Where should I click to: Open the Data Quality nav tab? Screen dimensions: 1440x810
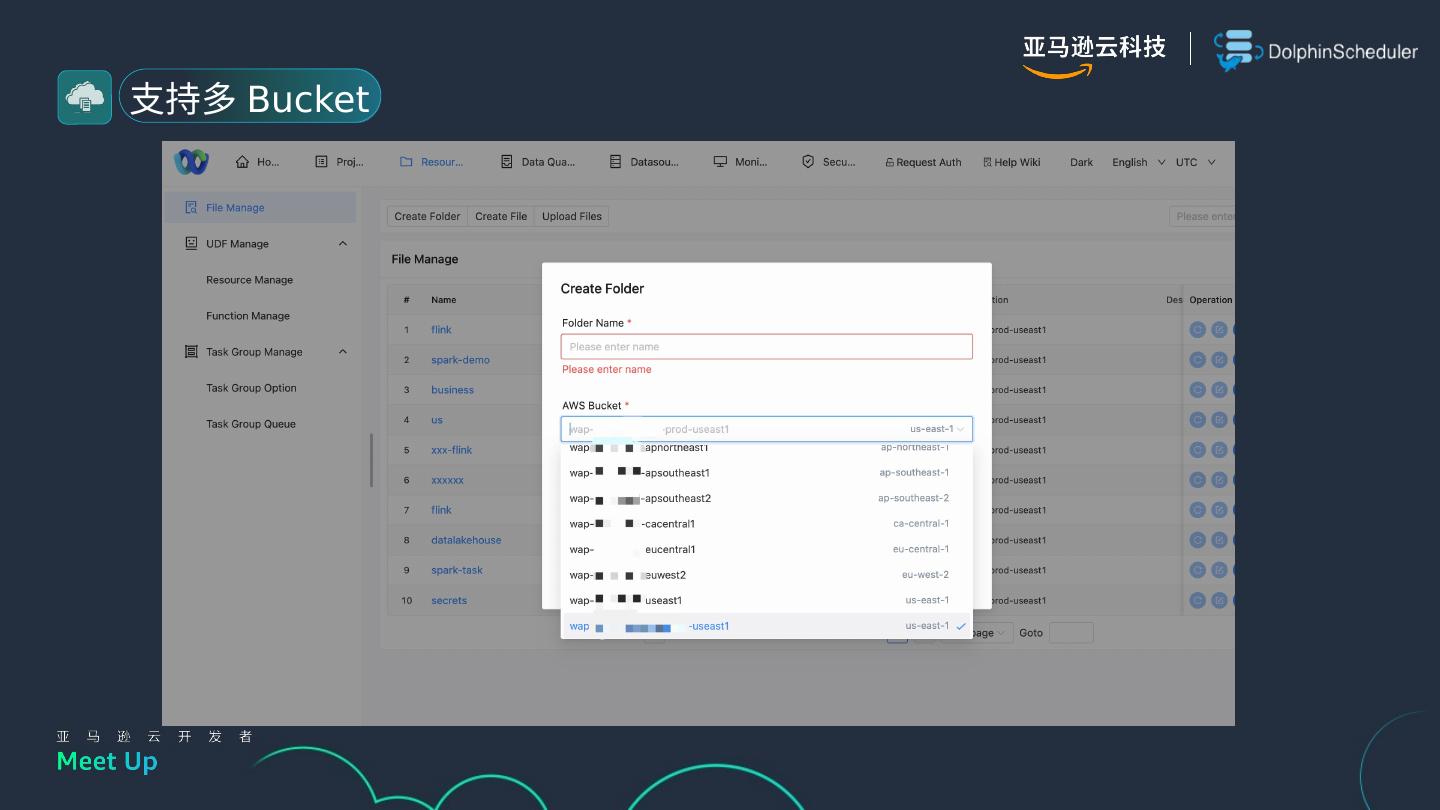pyautogui.click(x=538, y=162)
